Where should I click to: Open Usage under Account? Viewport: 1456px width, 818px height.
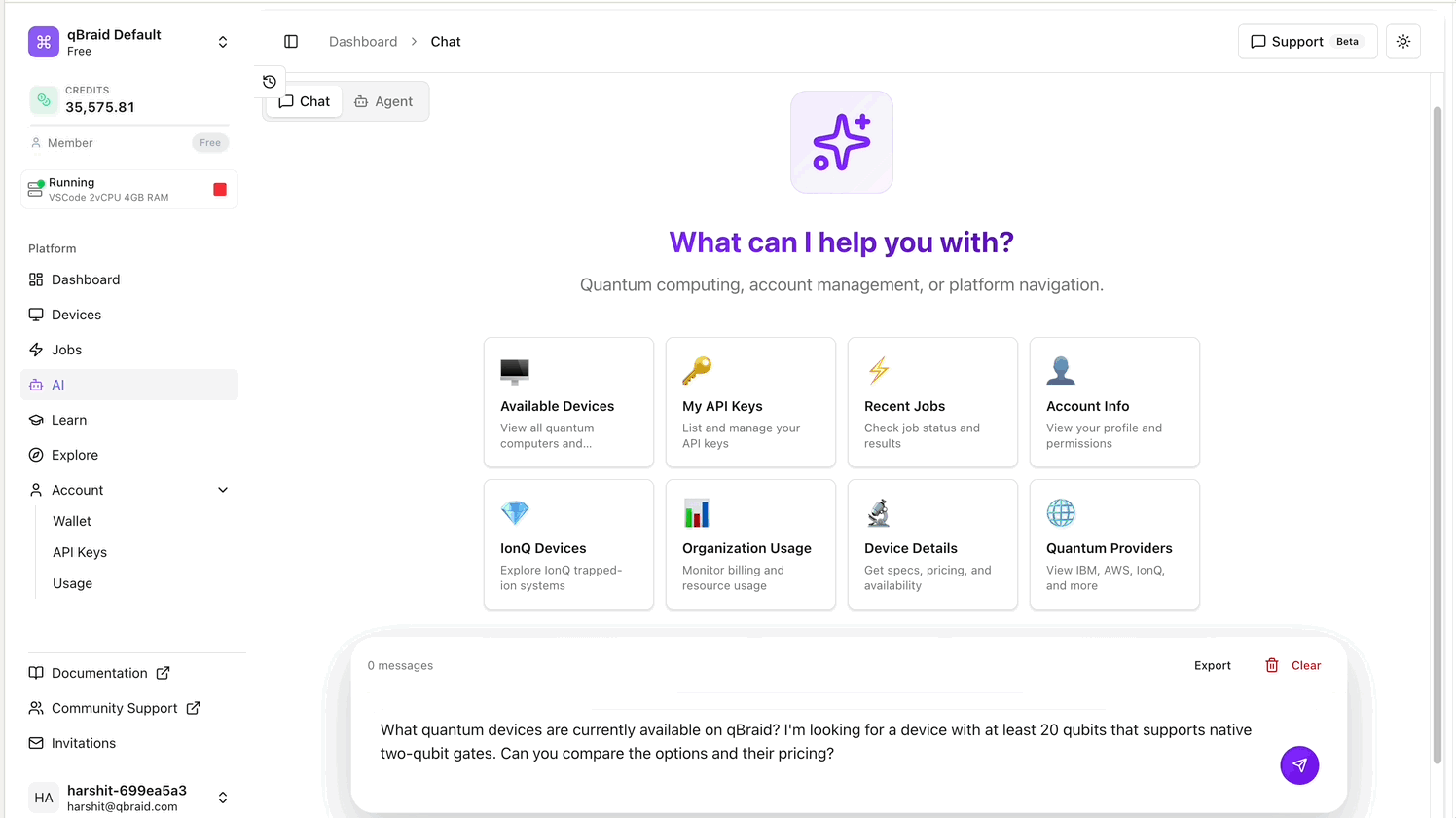(x=73, y=583)
